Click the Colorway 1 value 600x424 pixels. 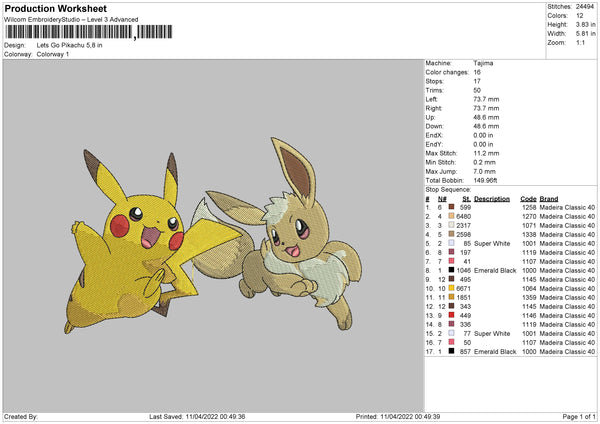[x=56, y=54]
